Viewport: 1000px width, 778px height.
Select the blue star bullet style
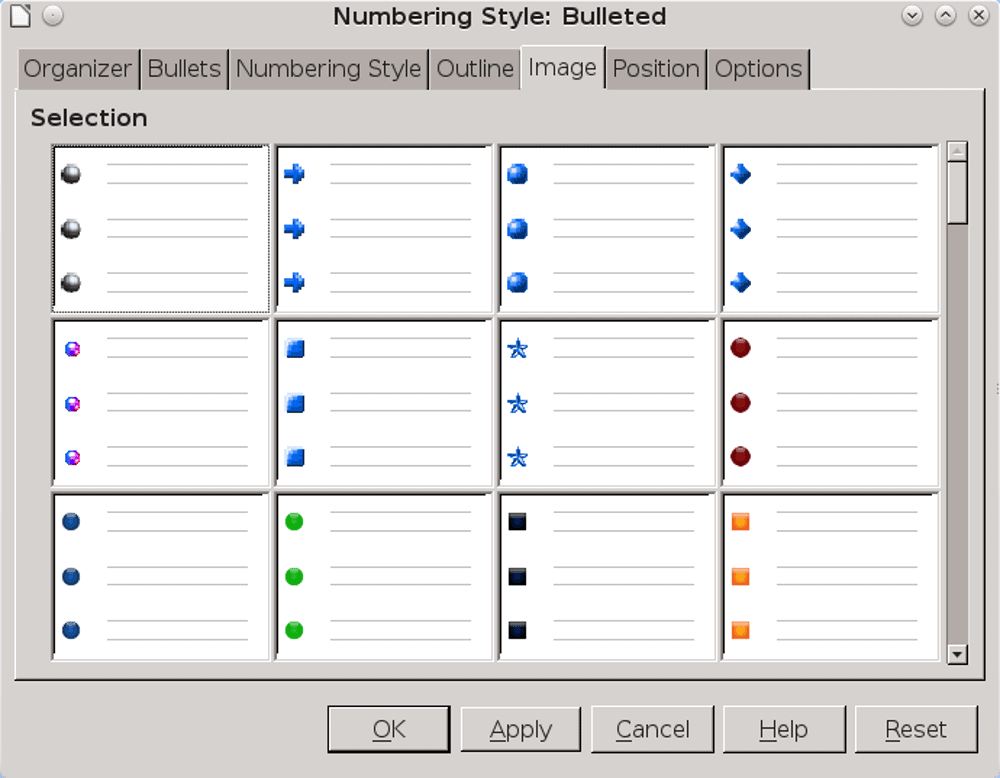coord(605,403)
